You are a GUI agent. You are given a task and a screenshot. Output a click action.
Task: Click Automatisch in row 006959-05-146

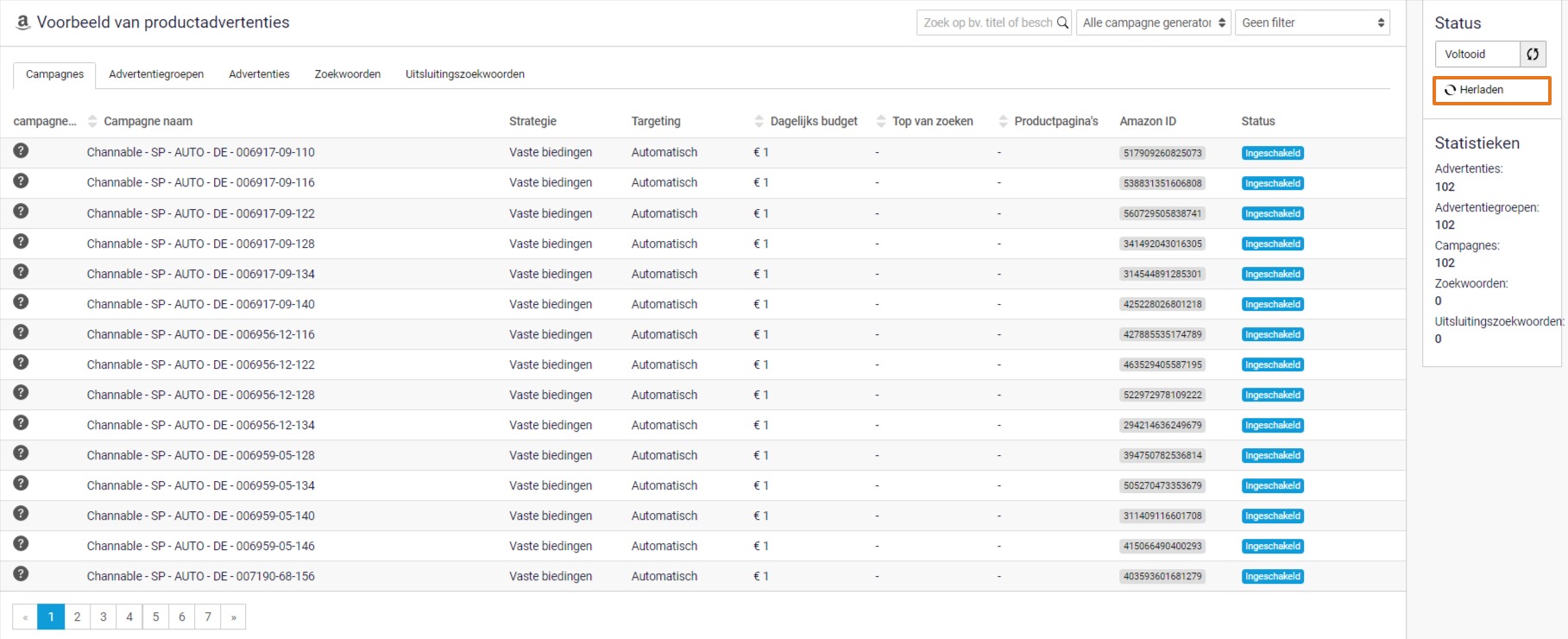click(664, 546)
